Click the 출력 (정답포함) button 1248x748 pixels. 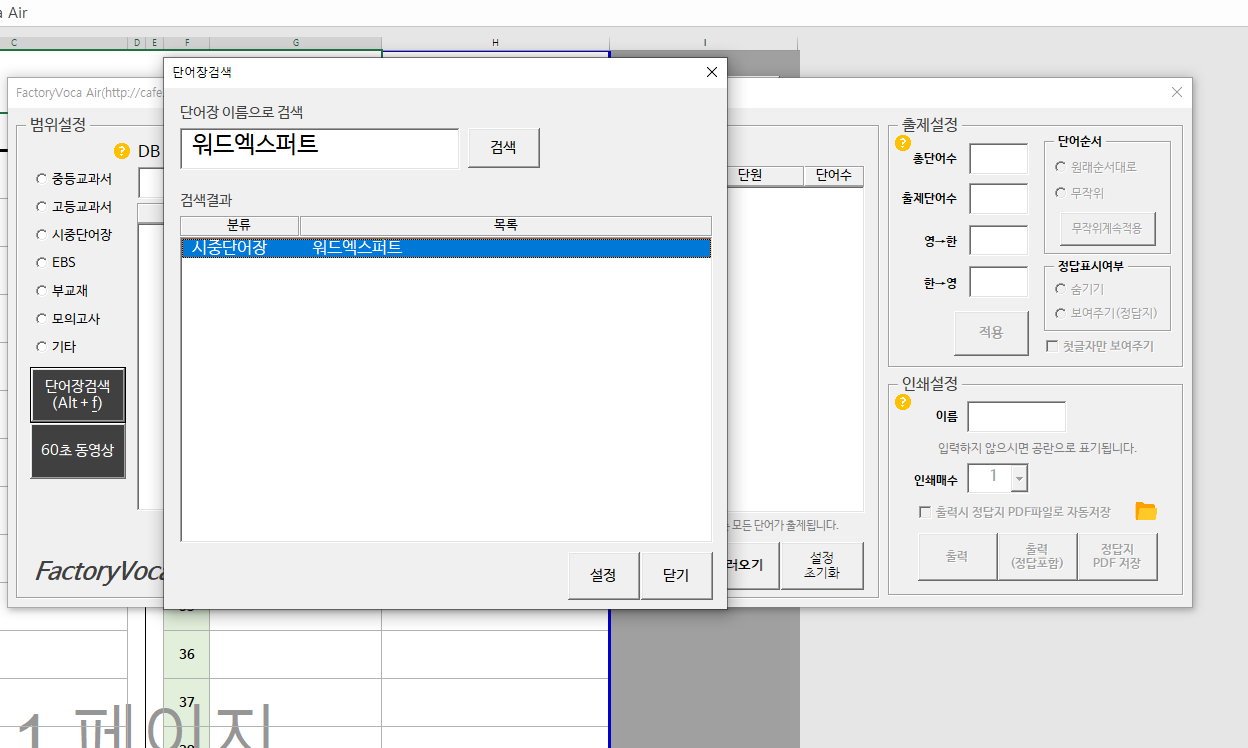coord(1037,557)
